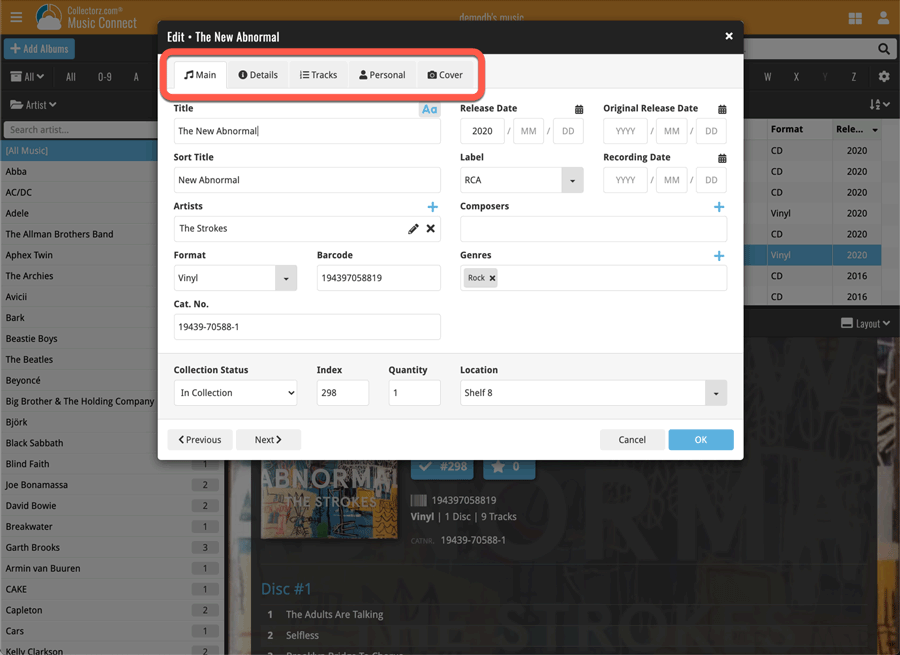Open the Artist folder dropdown
Viewport: 900px width, 655px height.
[33, 104]
